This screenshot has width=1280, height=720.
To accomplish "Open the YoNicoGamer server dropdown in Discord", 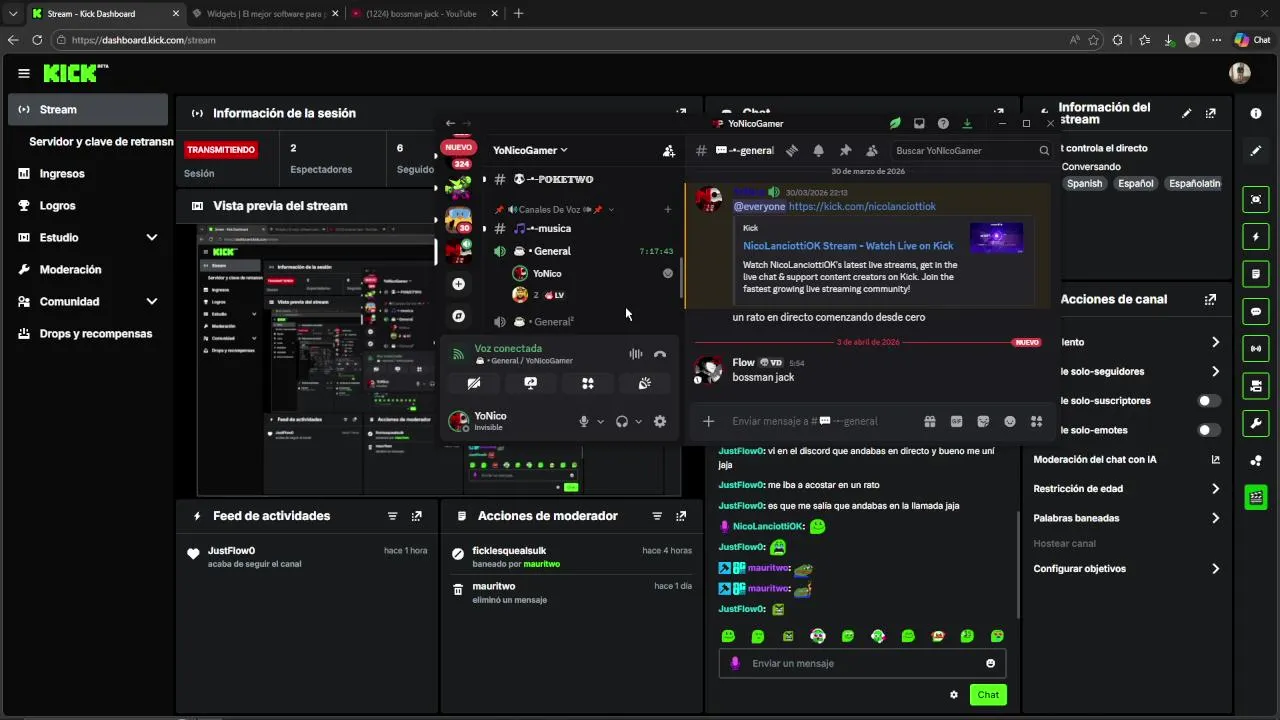I will click(530, 151).
